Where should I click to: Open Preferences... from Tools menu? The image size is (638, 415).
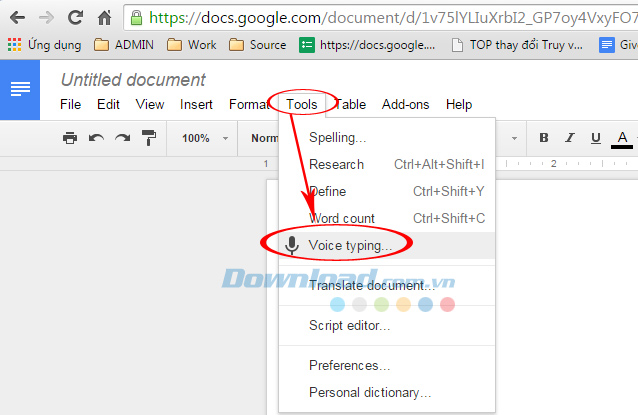coord(387,365)
